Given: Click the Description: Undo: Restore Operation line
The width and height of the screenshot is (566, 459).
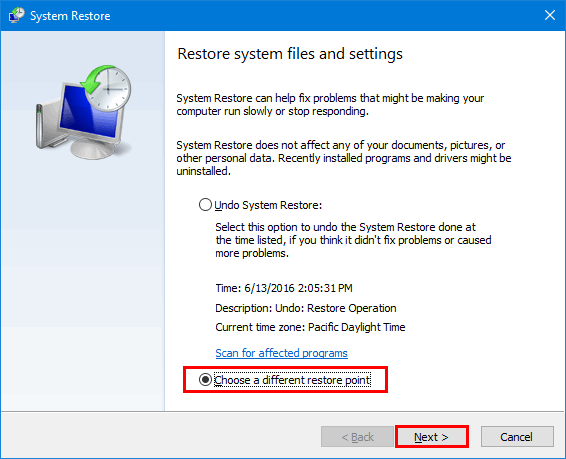Looking at the screenshot, I should point(306,308).
